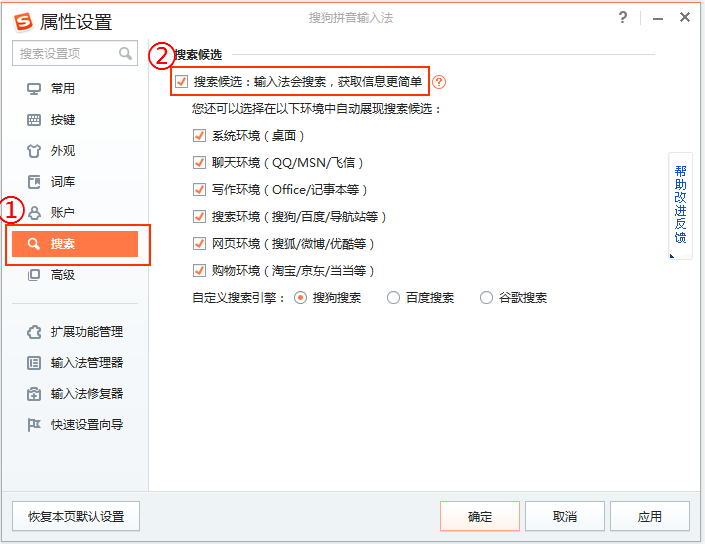Switch to the 账户 account tab

tap(63, 213)
